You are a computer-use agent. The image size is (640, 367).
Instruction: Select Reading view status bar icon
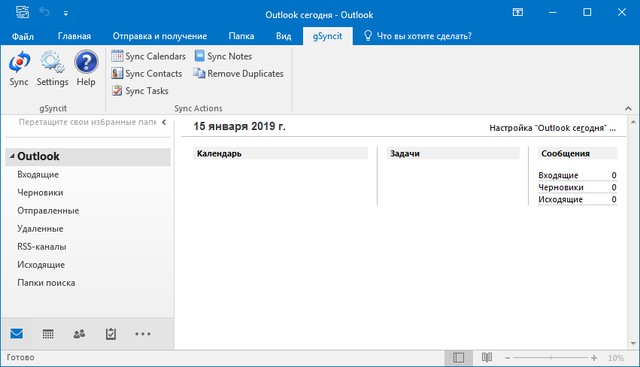coord(487,358)
